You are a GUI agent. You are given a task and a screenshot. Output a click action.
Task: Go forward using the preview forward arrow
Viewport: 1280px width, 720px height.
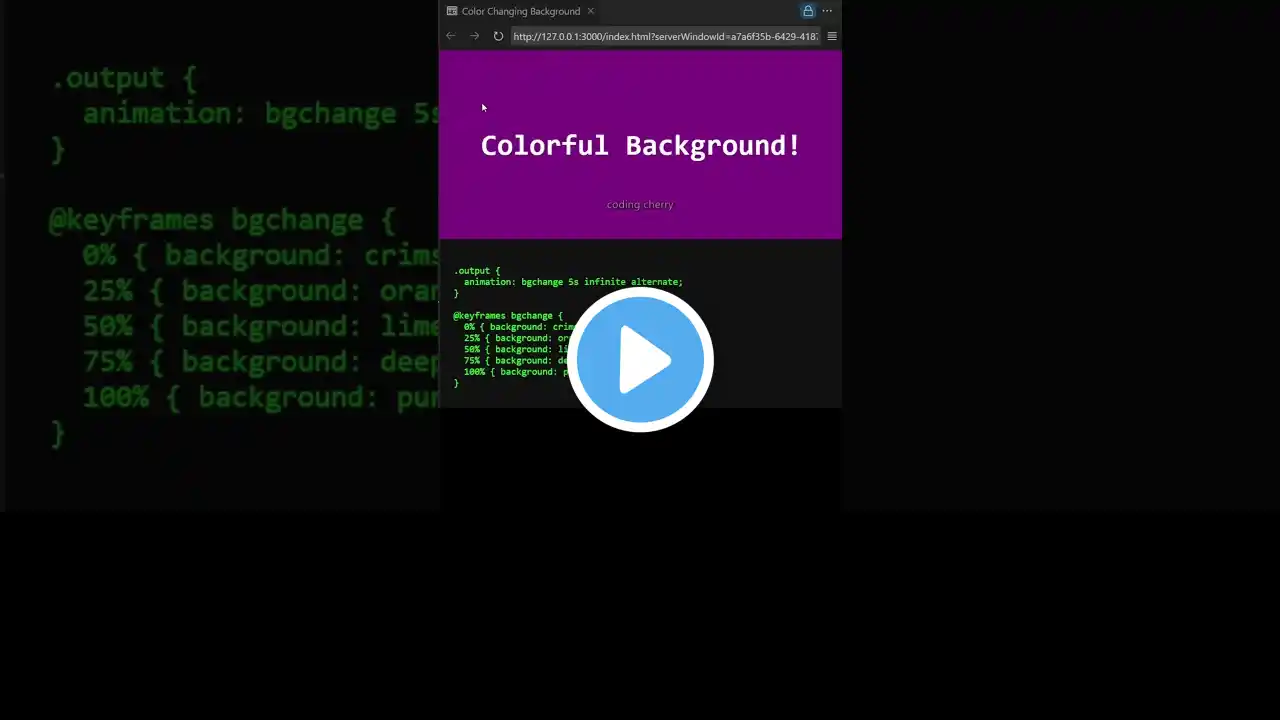474,36
